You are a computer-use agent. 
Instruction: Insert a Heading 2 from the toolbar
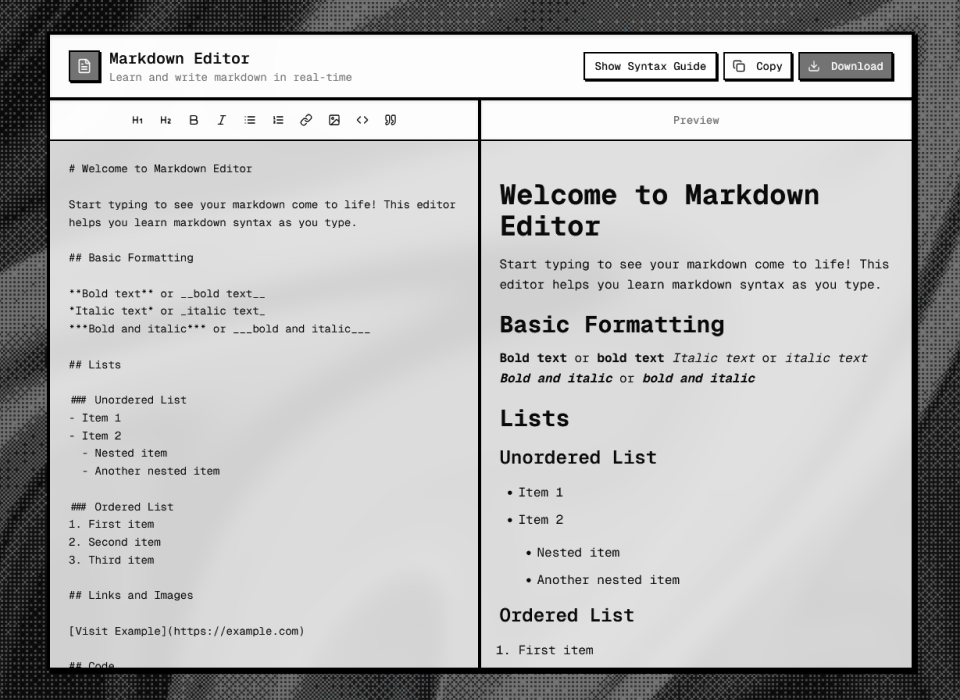pos(165,120)
